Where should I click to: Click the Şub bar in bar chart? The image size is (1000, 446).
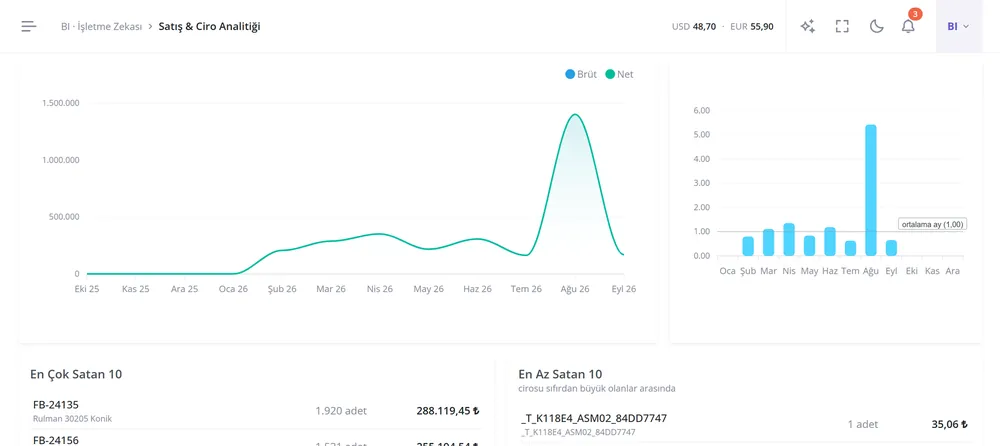click(748, 246)
